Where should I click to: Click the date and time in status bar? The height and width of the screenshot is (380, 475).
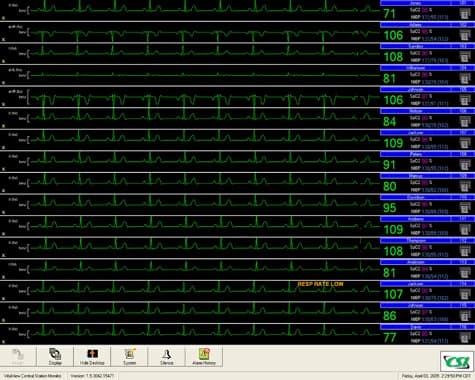point(437,376)
